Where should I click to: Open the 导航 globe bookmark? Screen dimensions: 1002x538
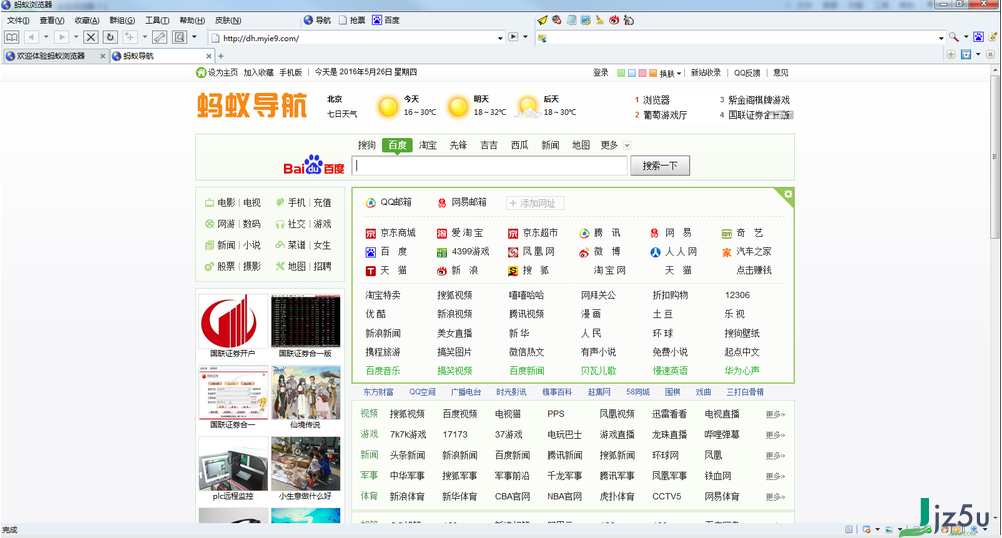pyautogui.click(x=317, y=20)
